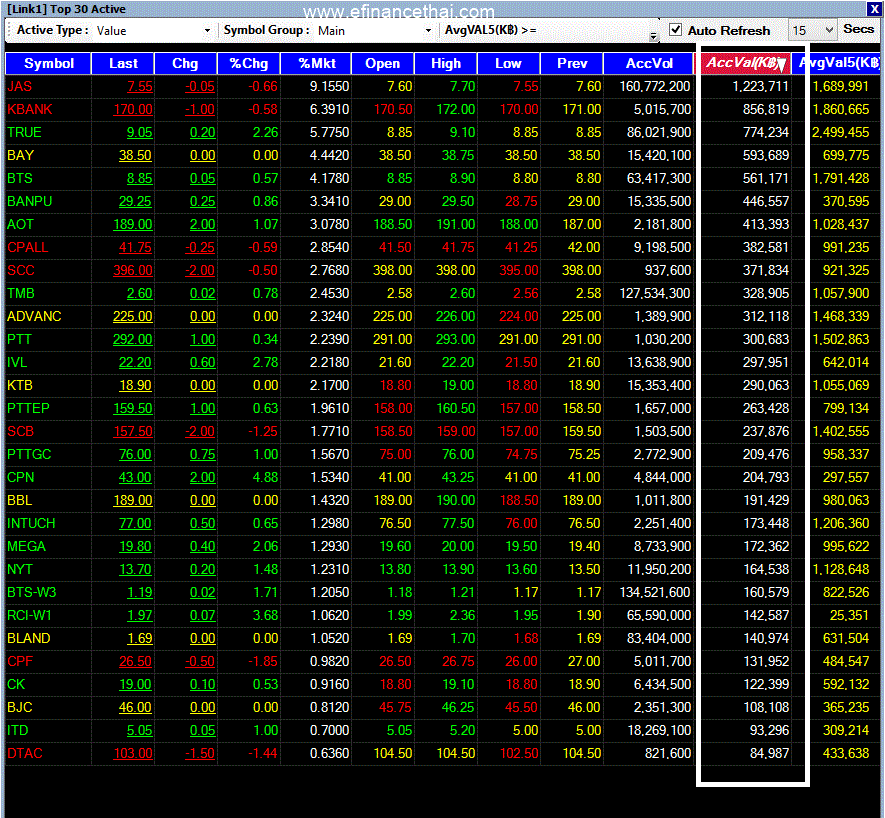Viewport: 885px width, 818px height.
Task: Select the KTB symbol
Action: click(20, 386)
